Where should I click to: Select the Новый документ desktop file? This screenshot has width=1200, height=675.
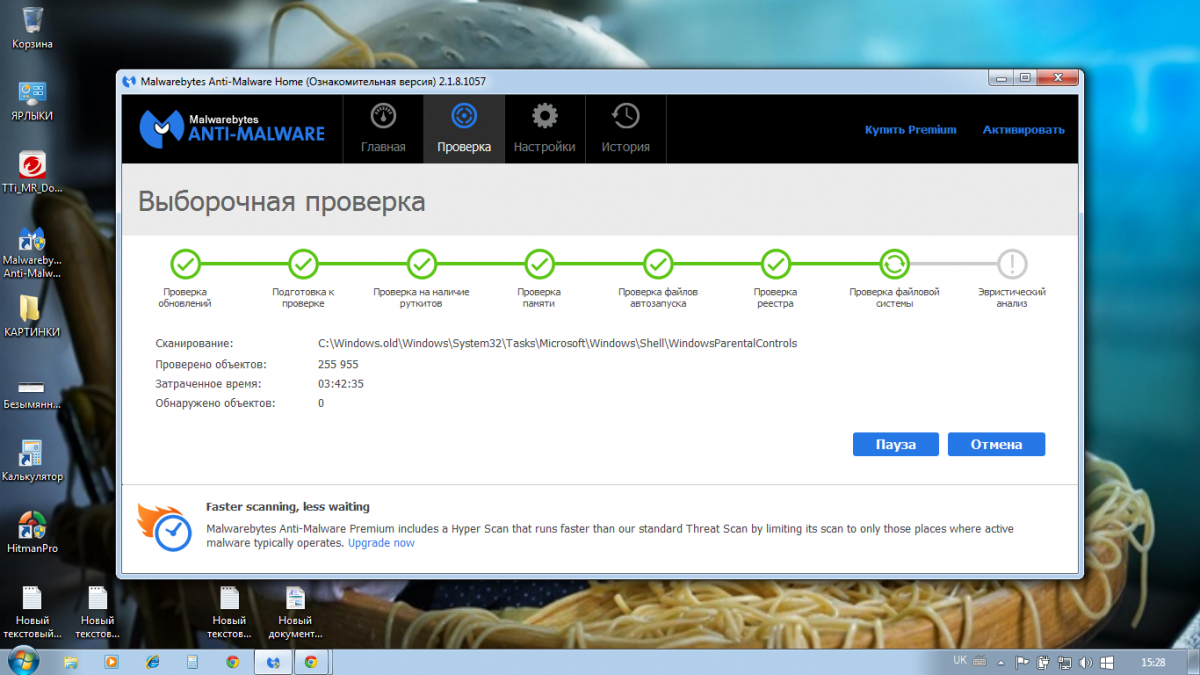(296, 612)
